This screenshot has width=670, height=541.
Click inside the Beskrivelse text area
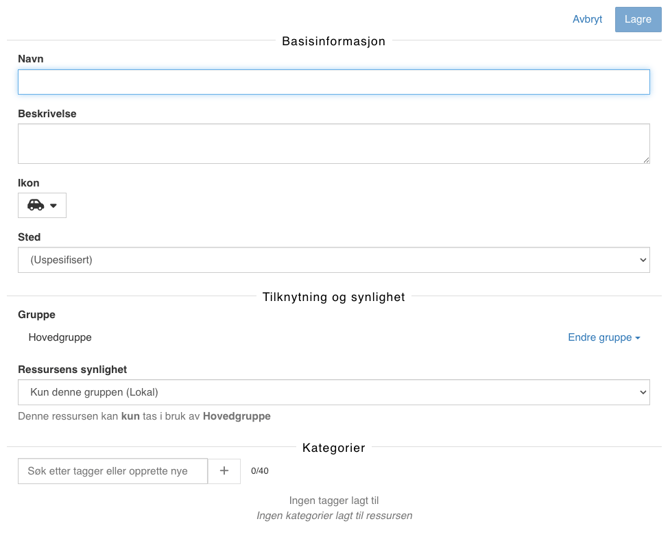(333, 143)
